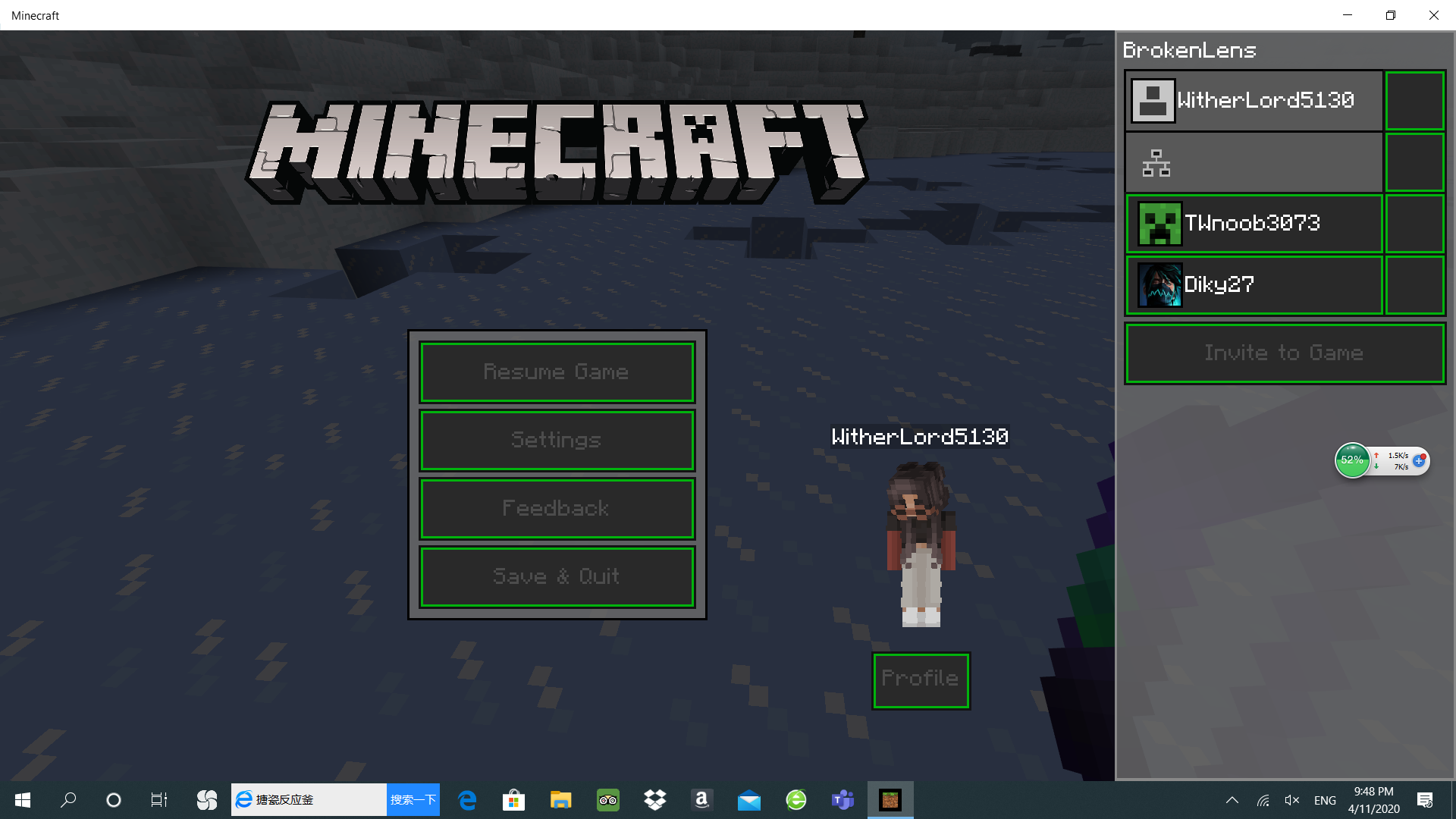This screenshot has width=1456, height=819.
Task: Click the taskbar search input field
Action: [x=309, y=800]
